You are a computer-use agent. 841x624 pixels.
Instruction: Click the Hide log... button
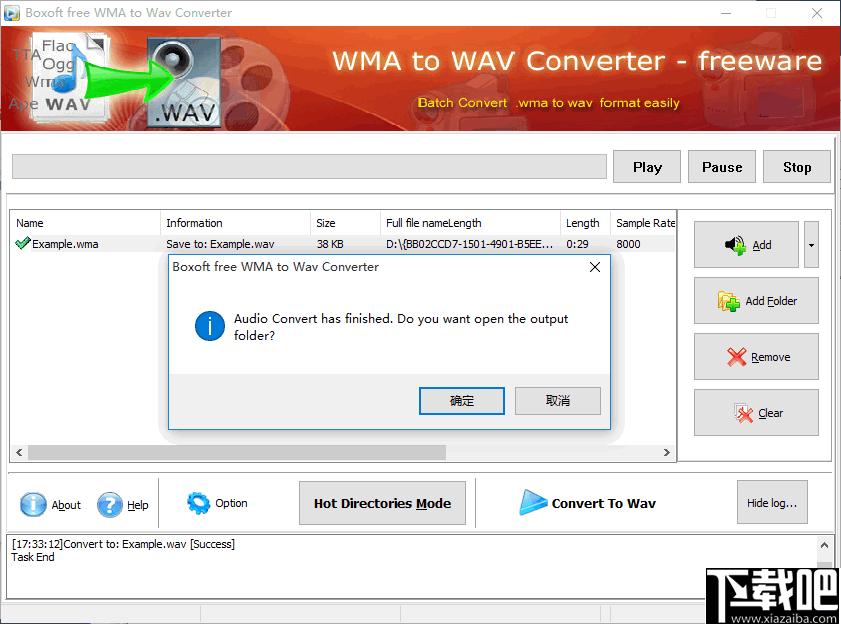coord(772,502)
